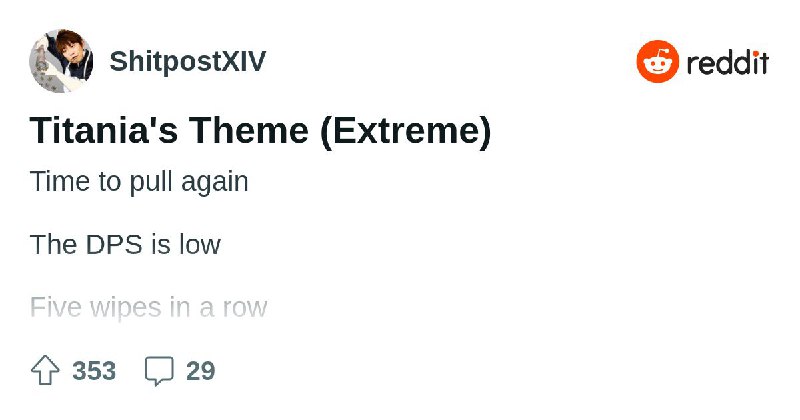Viewport: 800px width, 420px height.
Task: Click the upvote arrow icon
Action: (45, 371)
